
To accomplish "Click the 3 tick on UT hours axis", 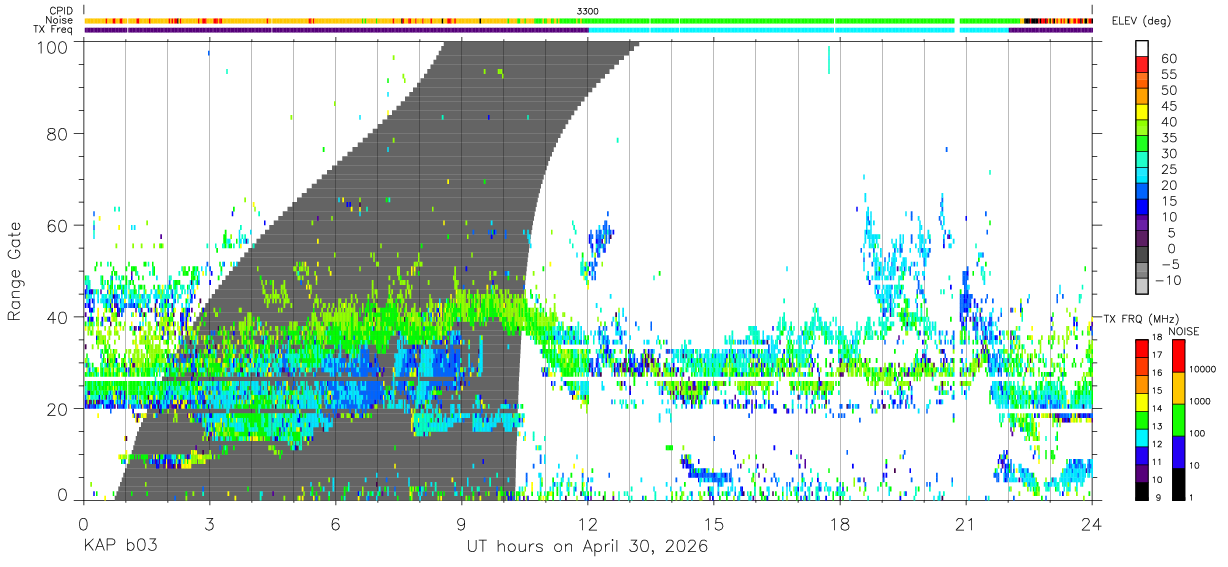I will 209,523.
